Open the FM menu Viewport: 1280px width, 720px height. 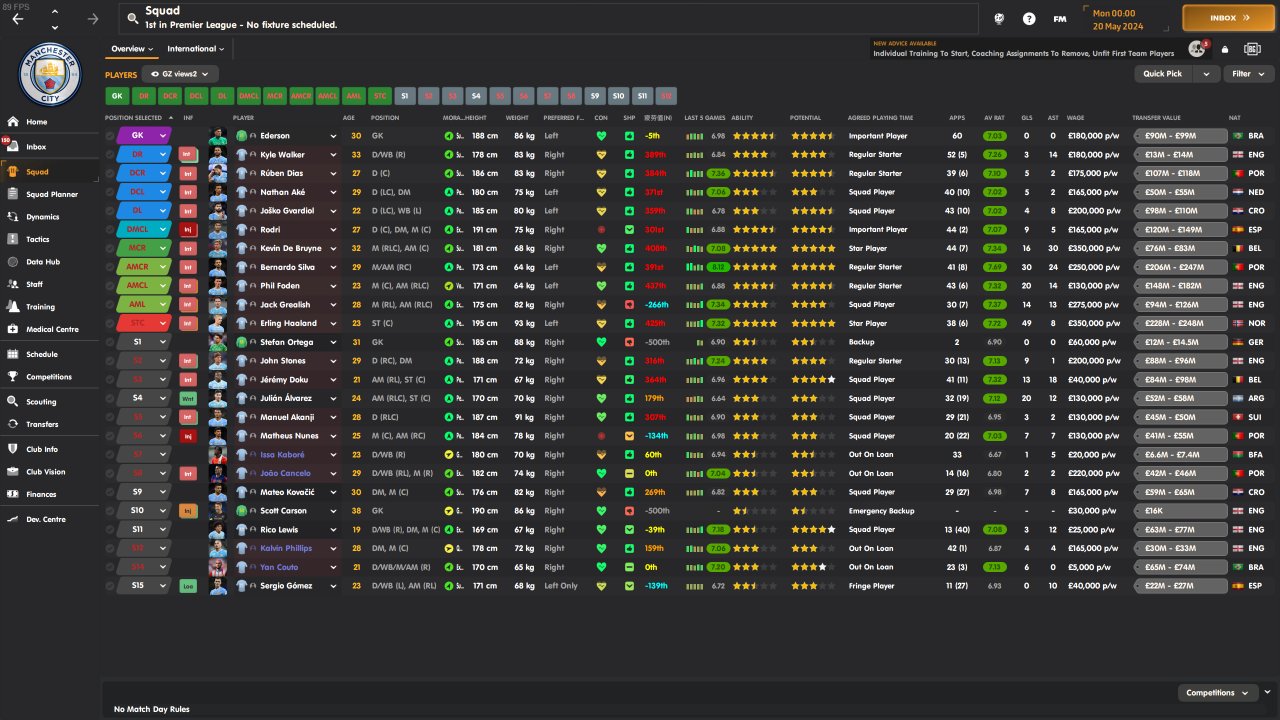(x=1060, y=18)
